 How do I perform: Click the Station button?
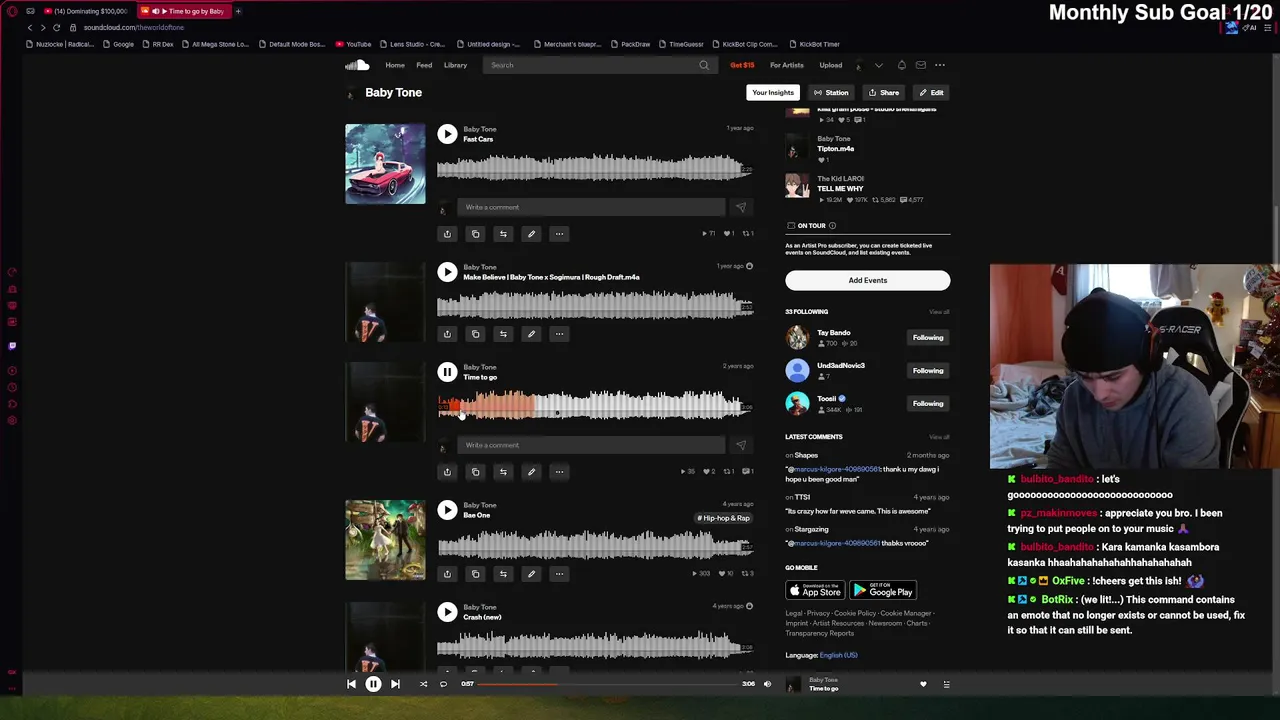(x=831, y=92)
